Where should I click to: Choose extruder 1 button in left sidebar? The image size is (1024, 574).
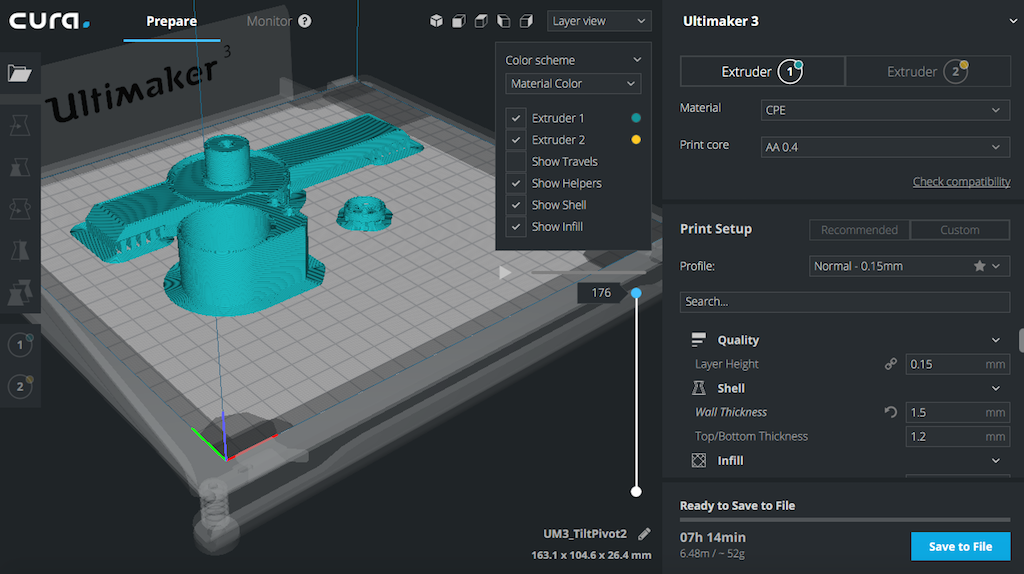[20, 344]
